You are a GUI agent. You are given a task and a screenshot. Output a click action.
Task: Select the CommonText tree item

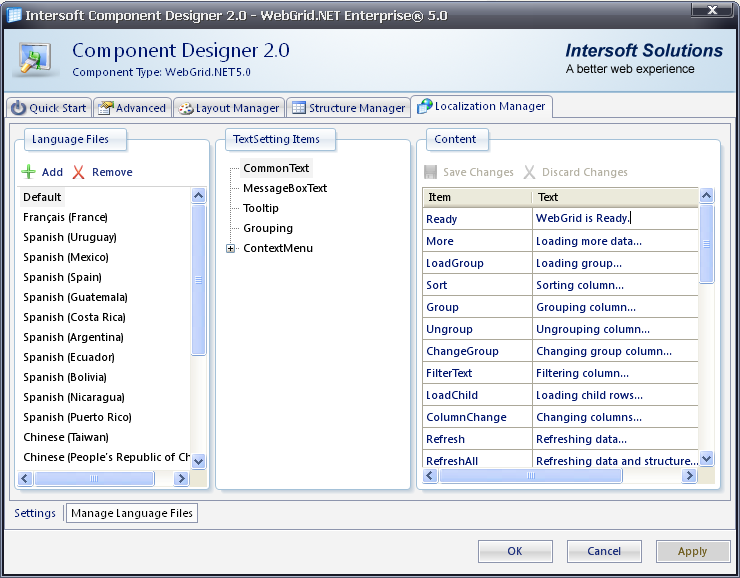(x=276, y=168)
